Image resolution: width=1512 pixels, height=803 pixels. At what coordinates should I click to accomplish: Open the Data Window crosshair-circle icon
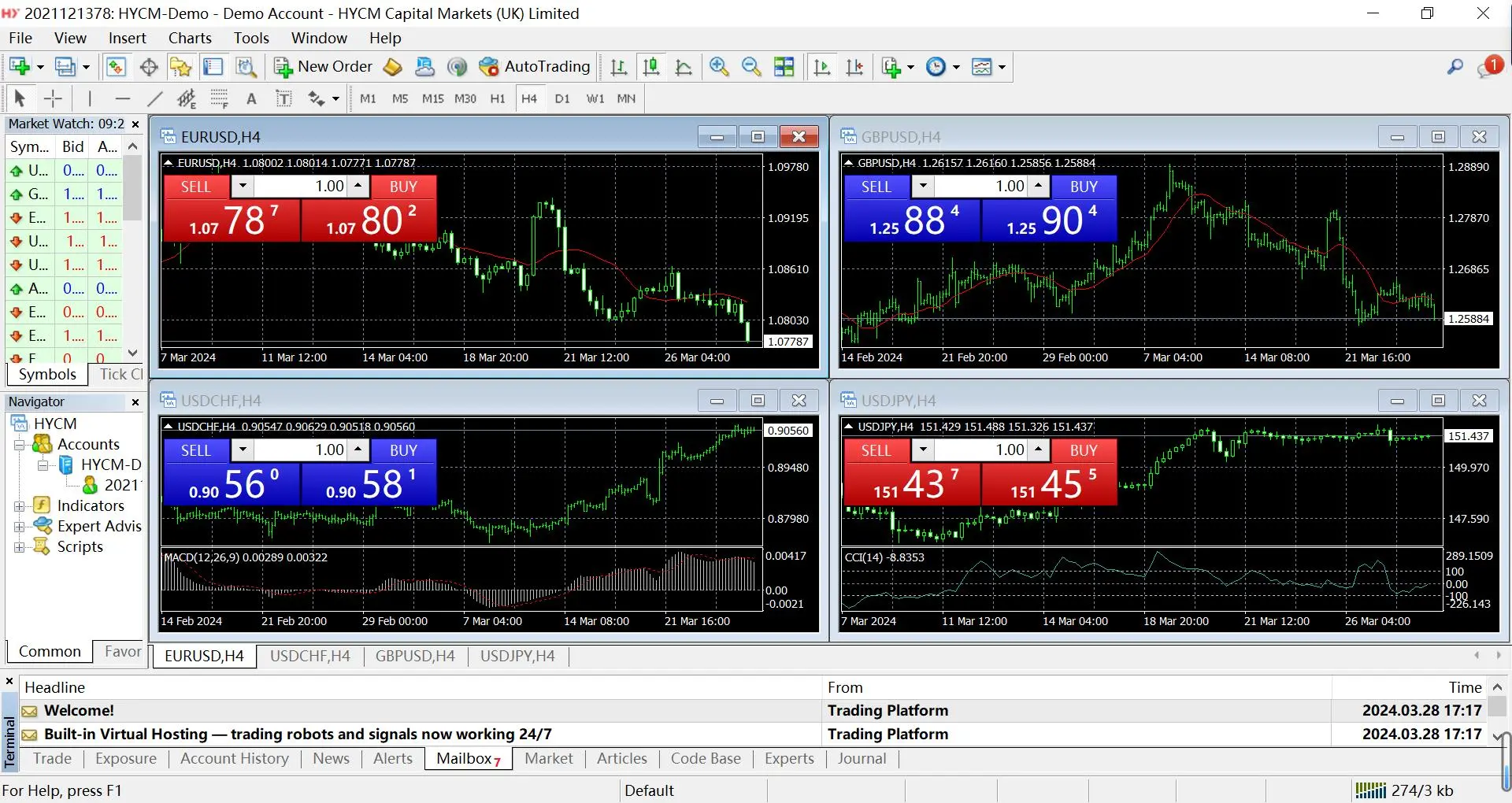pyautogui.click(x=149, y=67)
